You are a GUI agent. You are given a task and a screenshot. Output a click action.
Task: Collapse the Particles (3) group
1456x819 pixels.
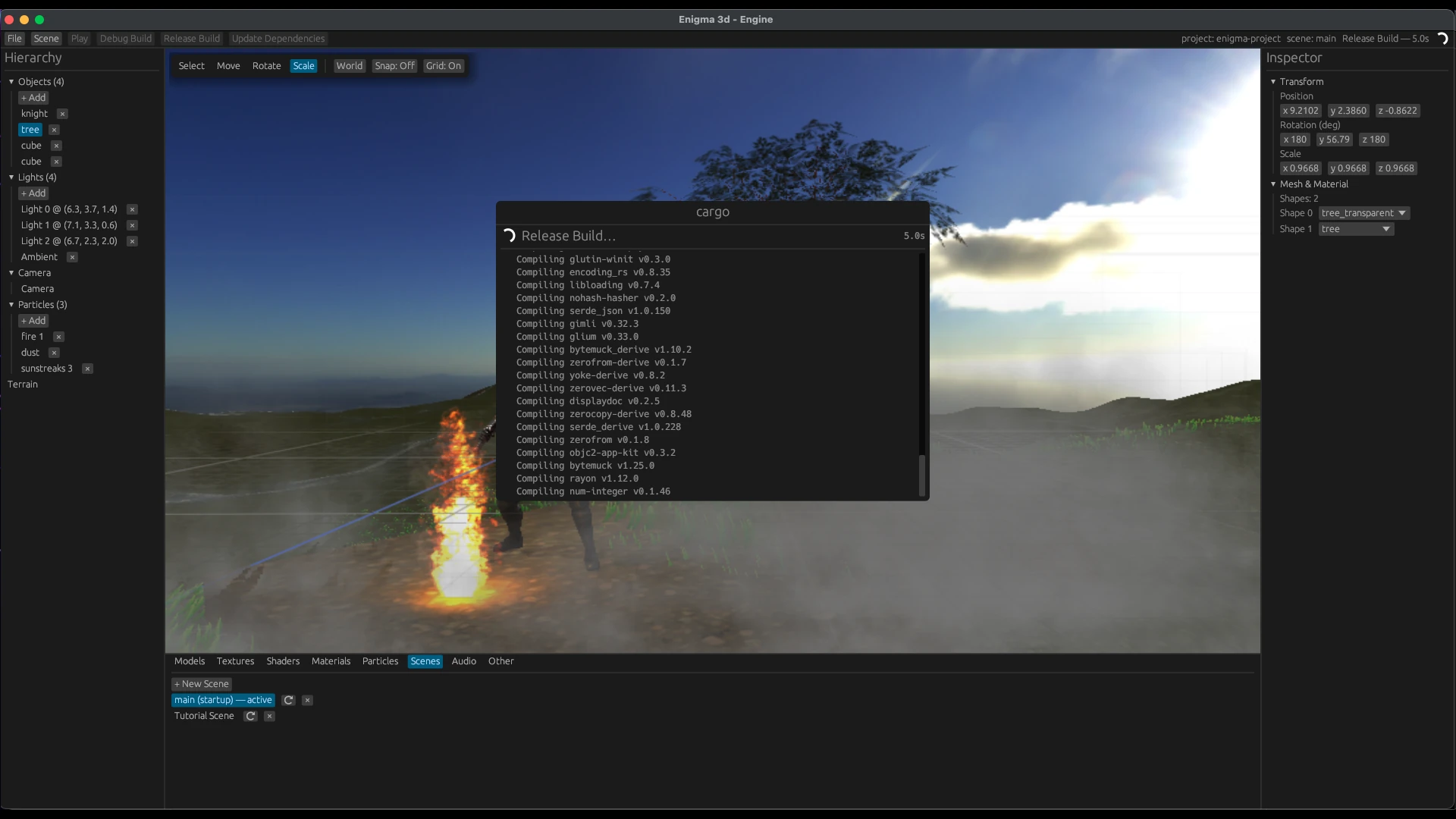[11, 305]
